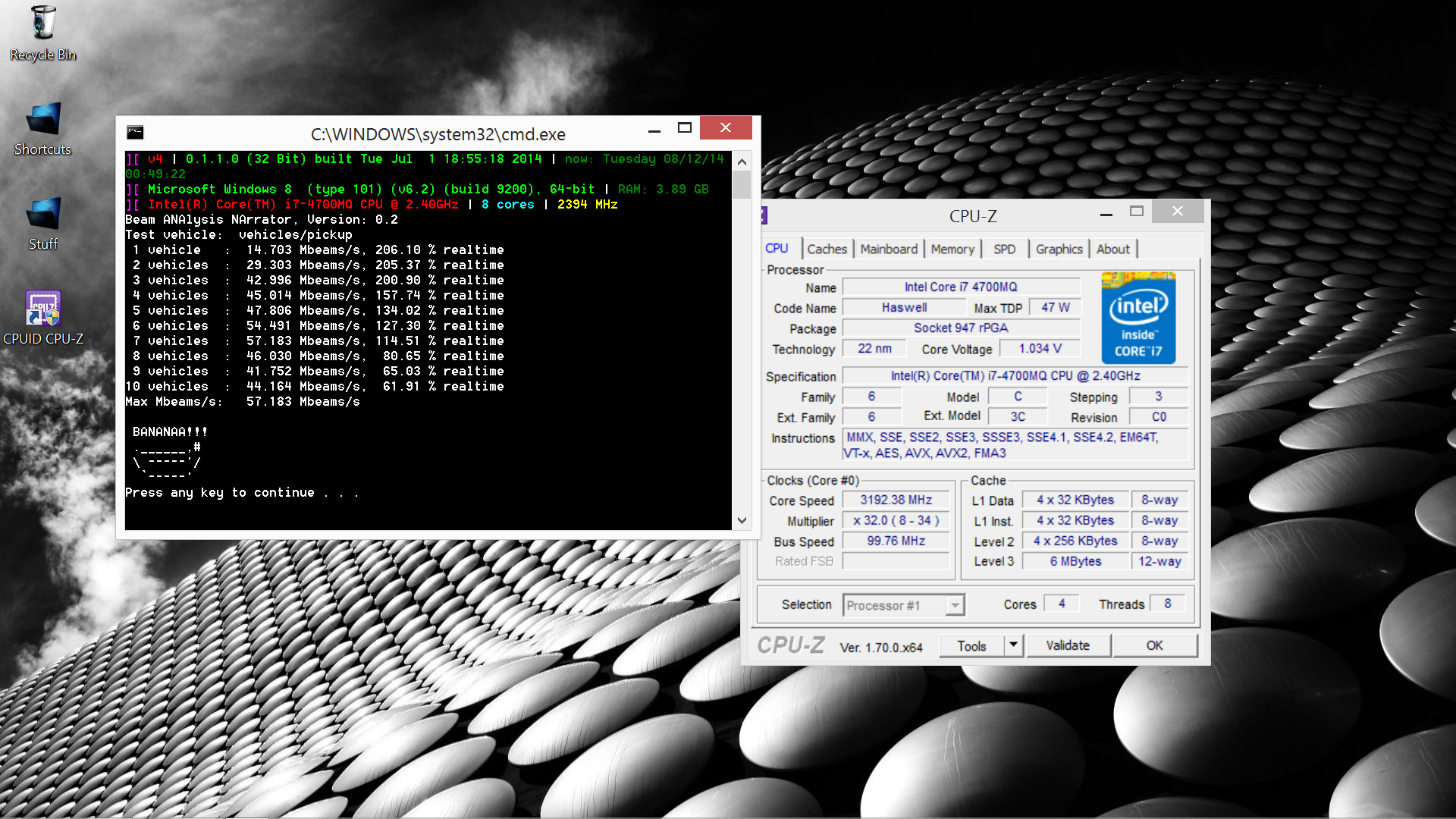This screenshot has width=1456, height=819.
Task: Select the Graphics tab
Action: [1059, 249]
